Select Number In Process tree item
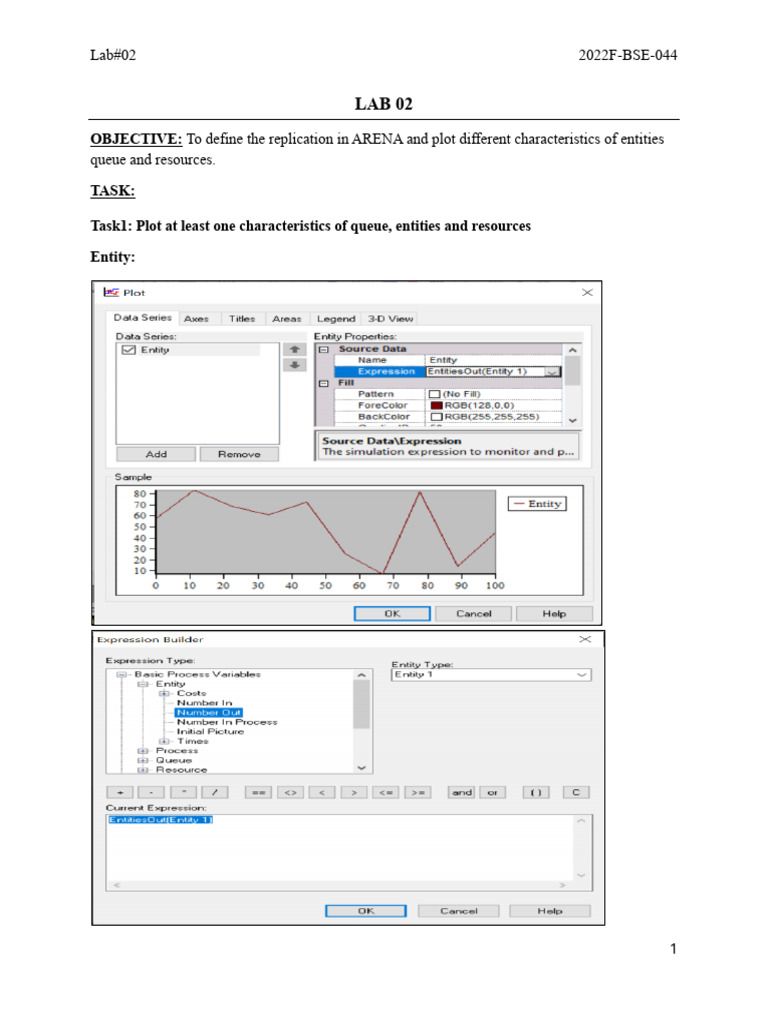Screen dimensions: 768x1024 [227, 722]
